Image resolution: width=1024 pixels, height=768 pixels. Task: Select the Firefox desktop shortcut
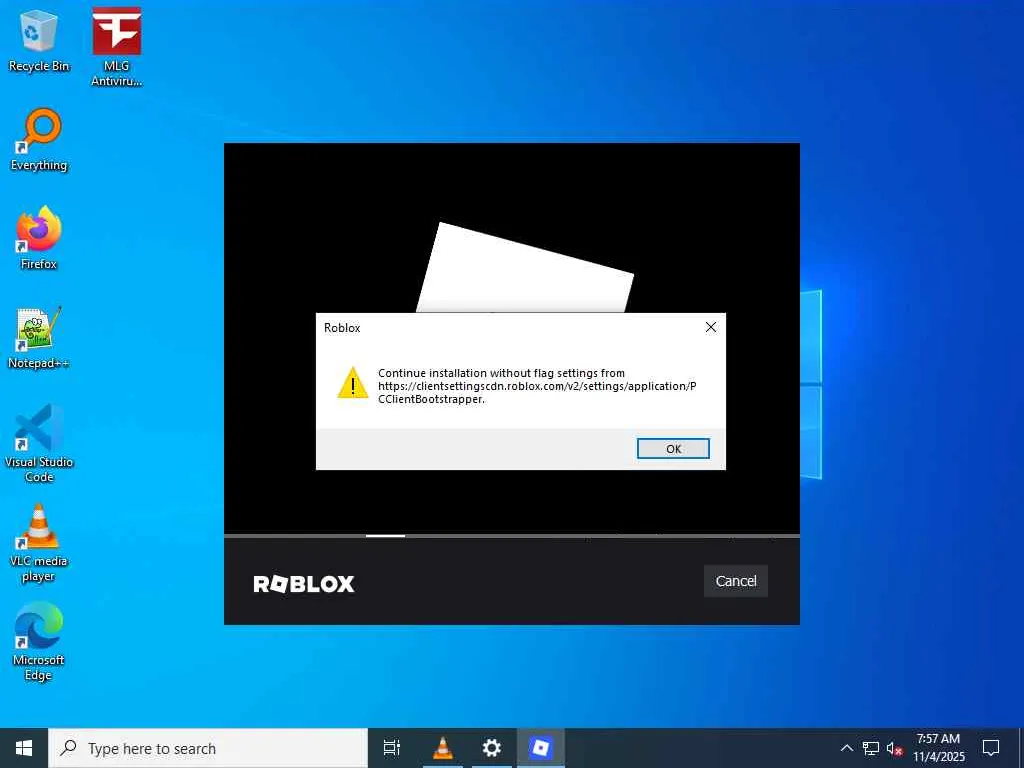click(x=39, y=238)
